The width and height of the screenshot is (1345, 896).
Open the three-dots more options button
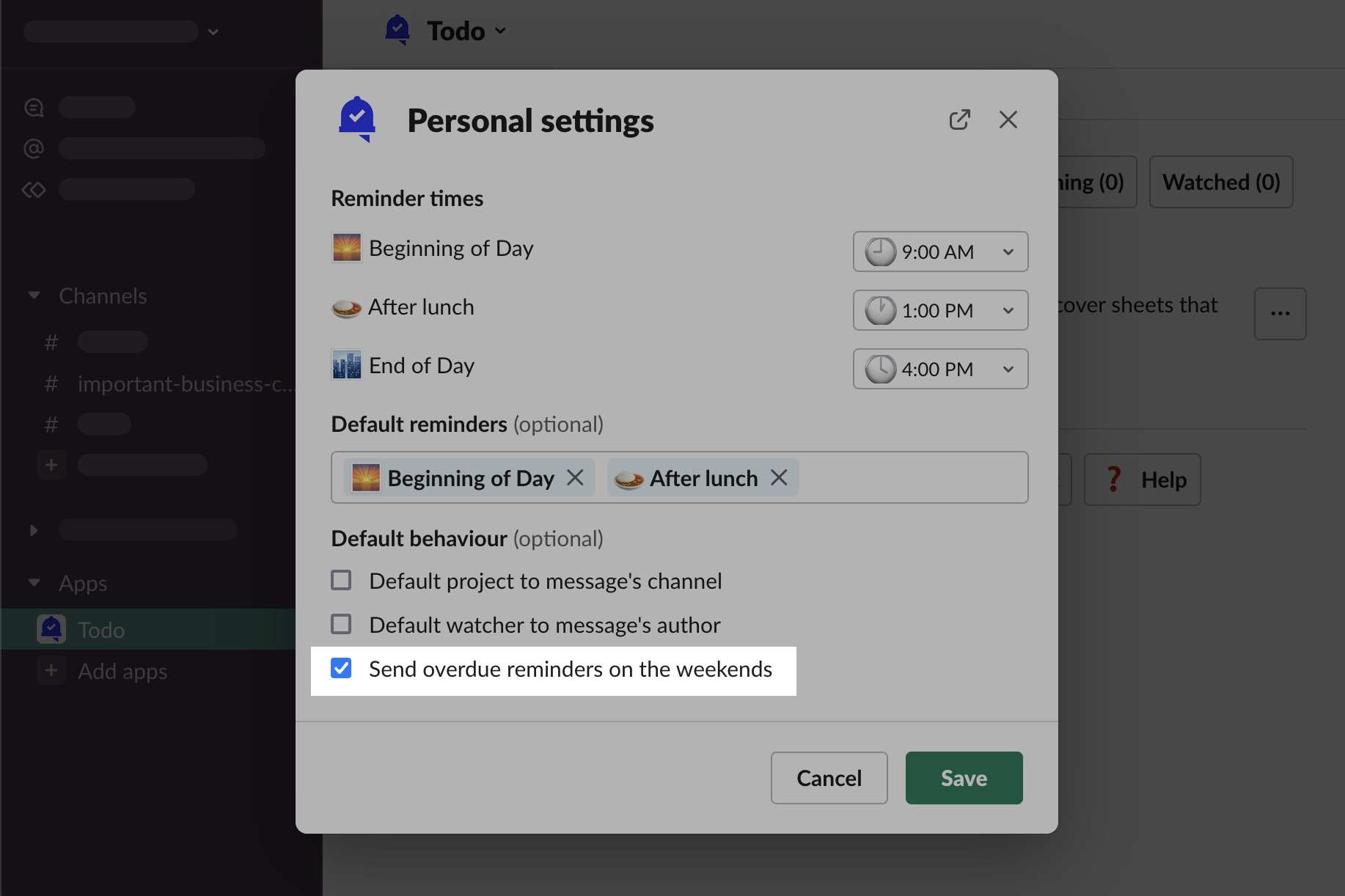(1280, 314)
